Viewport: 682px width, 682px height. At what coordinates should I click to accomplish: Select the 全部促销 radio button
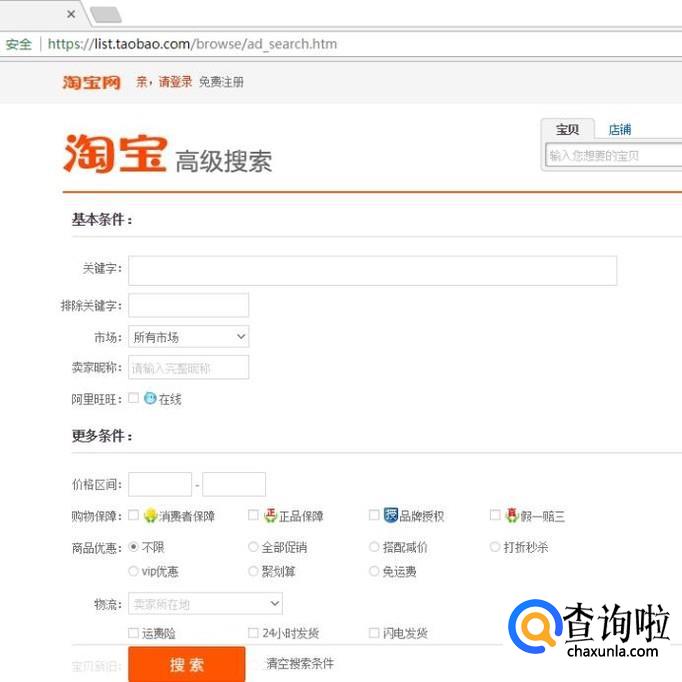pyautogui.click(x=253, y=547)
